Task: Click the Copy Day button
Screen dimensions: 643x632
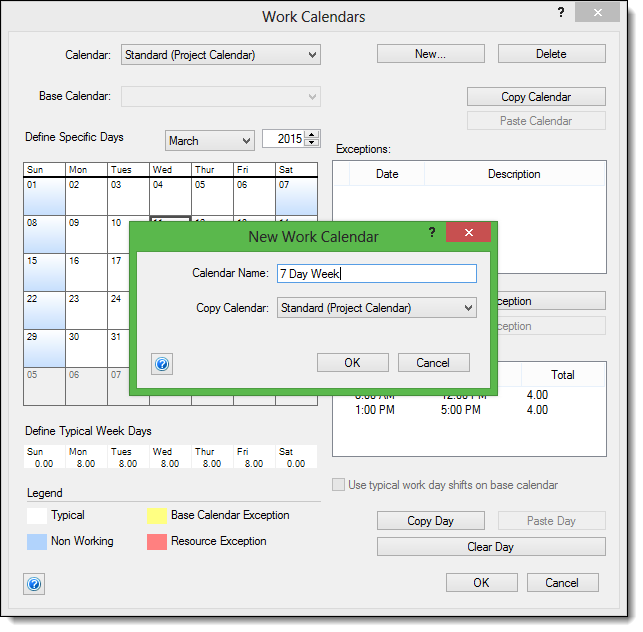Action: (430, 521)
